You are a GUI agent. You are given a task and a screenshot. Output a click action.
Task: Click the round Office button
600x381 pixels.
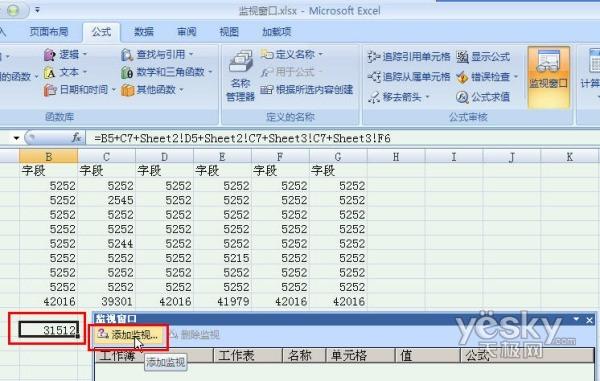coord(13,10)
